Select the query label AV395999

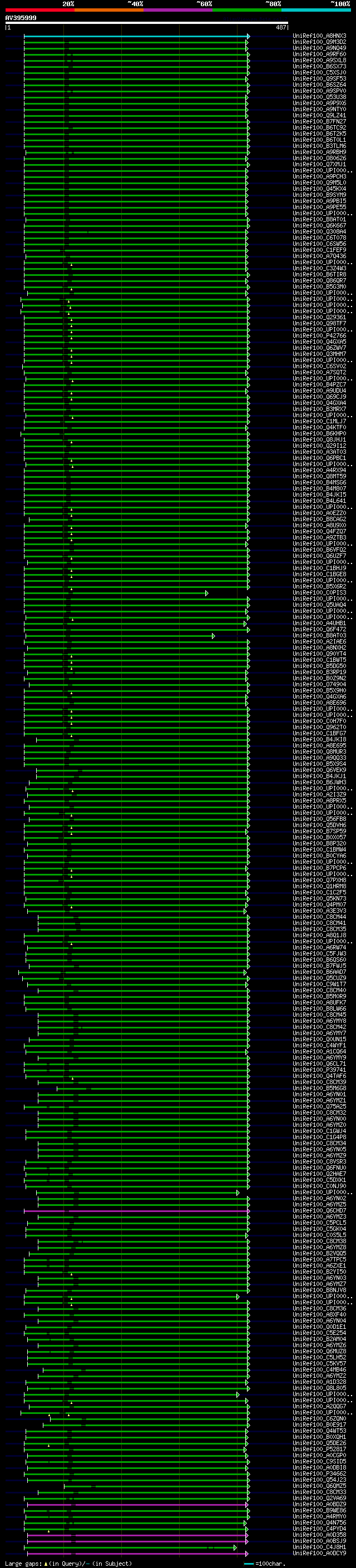21,18
